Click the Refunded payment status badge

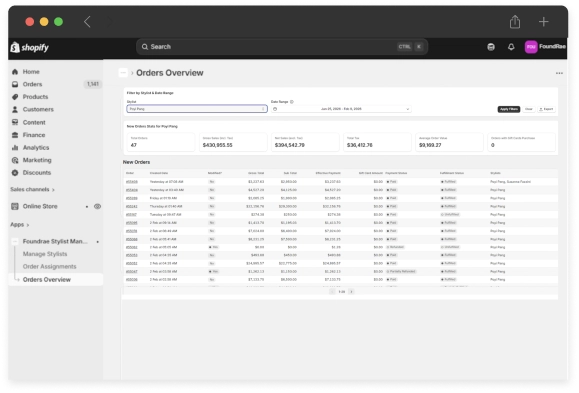pyautogui.click(x=395, y=247)
